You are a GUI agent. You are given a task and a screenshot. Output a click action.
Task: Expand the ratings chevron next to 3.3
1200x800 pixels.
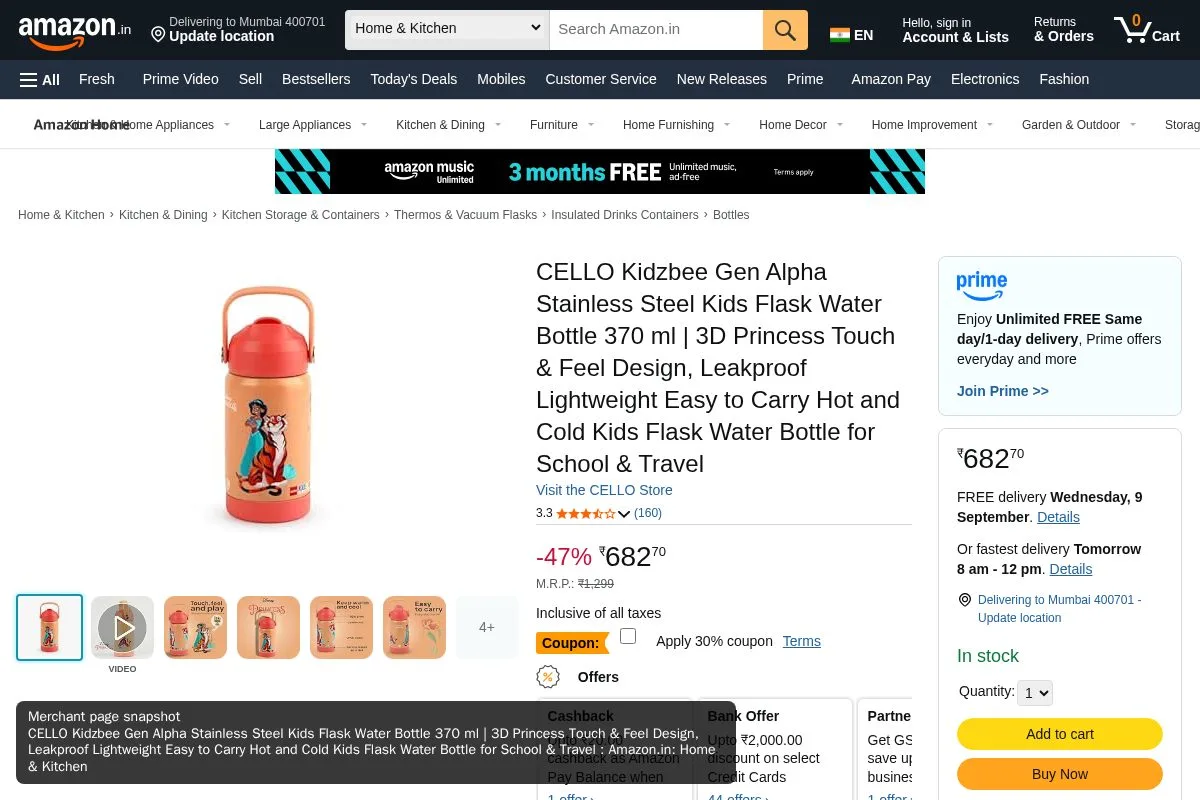(x=624, y=514)
